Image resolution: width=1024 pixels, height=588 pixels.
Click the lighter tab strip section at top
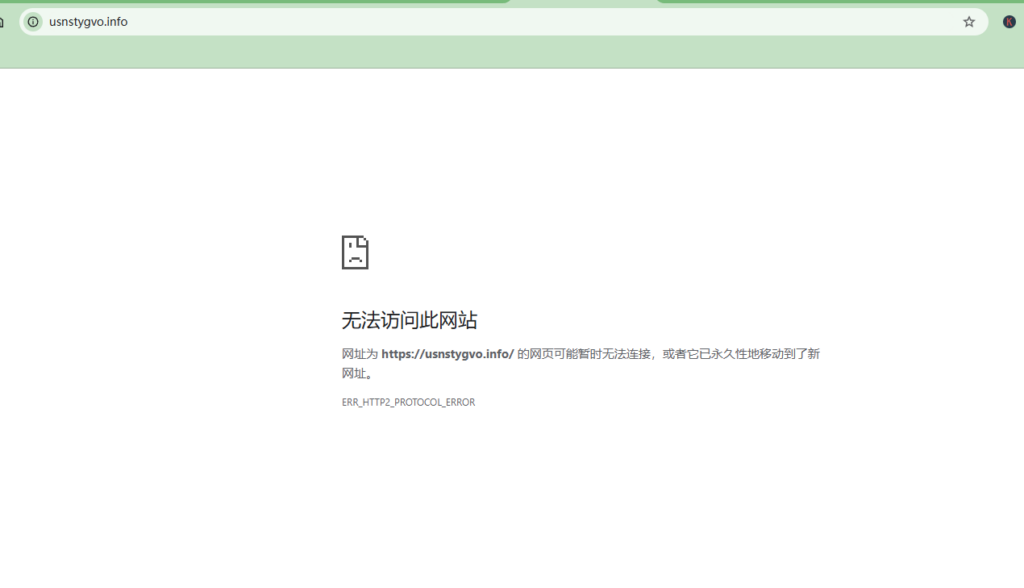[x=583, y=2]
